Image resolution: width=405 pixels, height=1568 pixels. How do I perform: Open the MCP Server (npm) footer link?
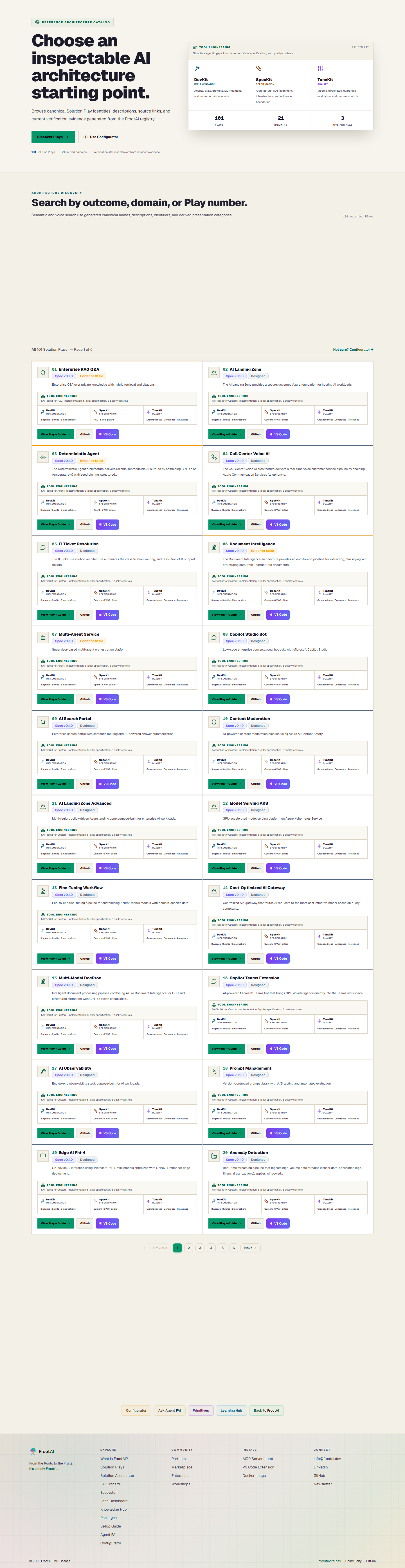[x=258, y=1458]
